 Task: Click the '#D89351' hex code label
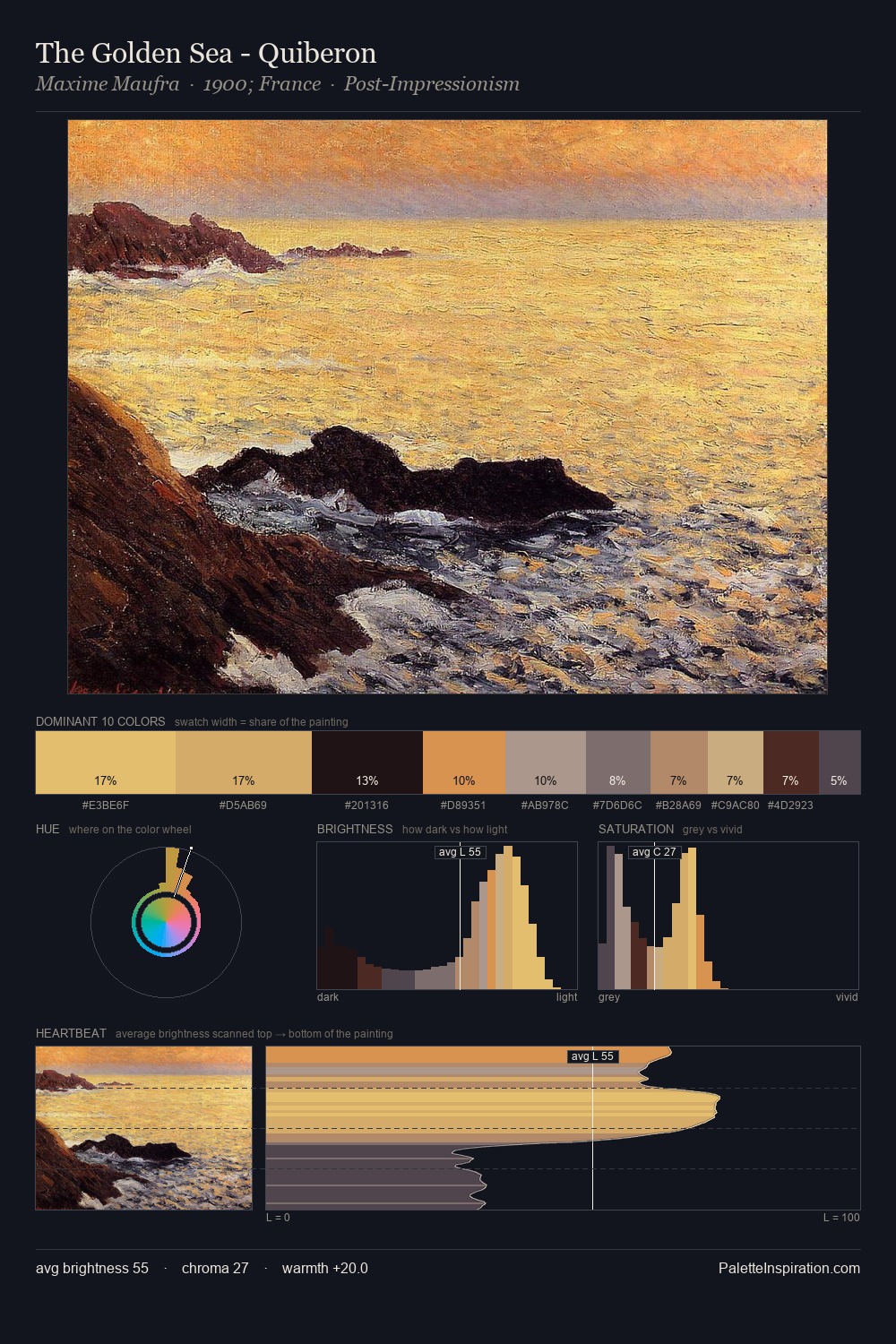point(463,806)
